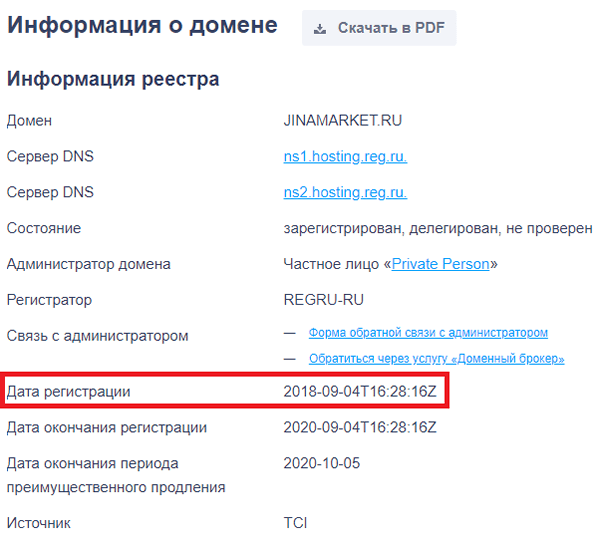Click the status text зарегистрирован, делегирован
The height and width of the screenshot is (542, 600).
coord(390,229)
